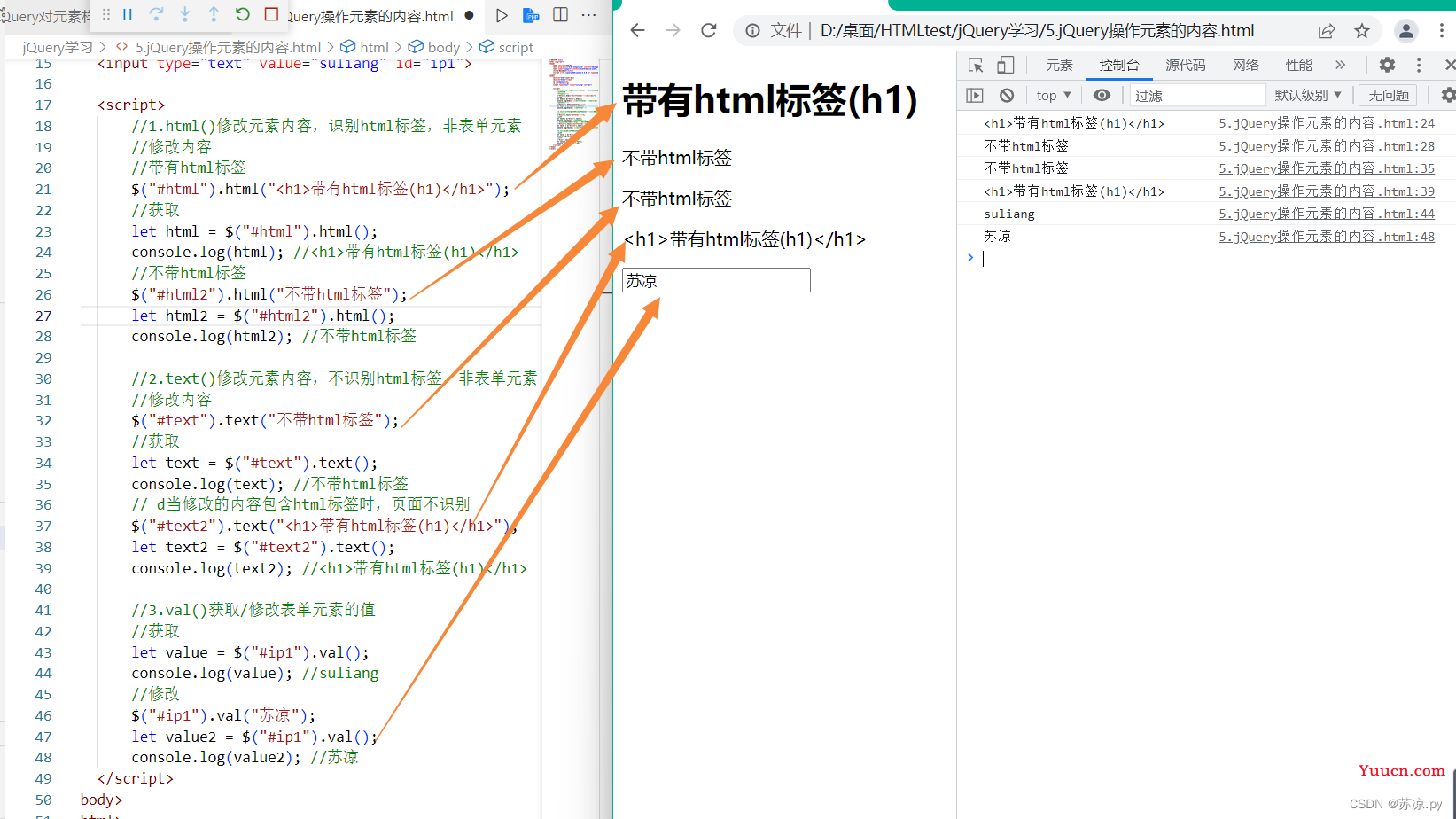
Task: Open the site information icon in address bar
Action: [x=752, y=31]
